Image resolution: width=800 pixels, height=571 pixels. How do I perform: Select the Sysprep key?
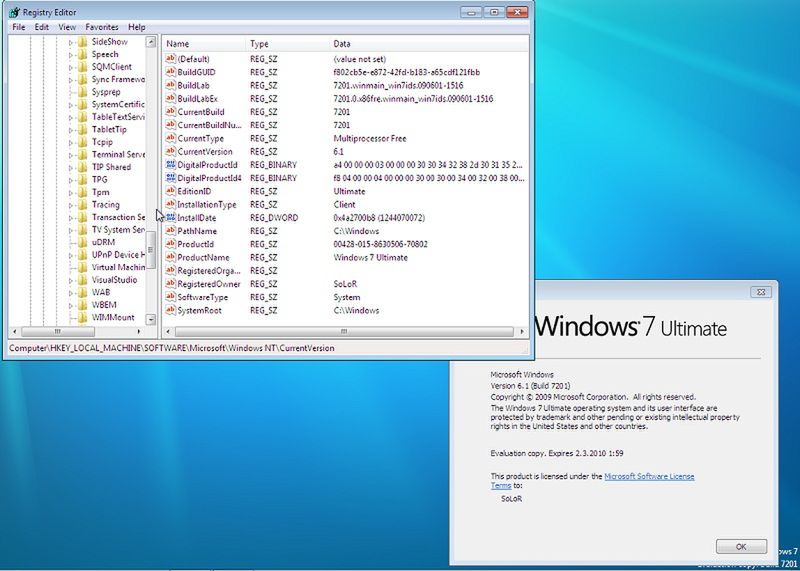(x=106, y=92)
